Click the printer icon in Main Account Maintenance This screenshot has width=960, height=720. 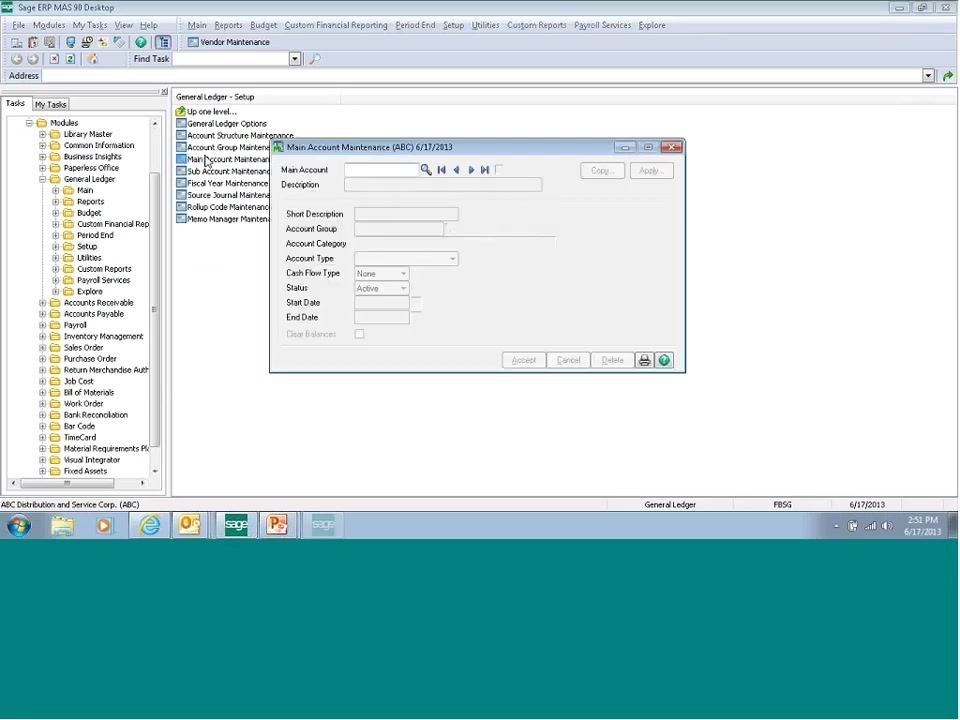pos(644,360)
